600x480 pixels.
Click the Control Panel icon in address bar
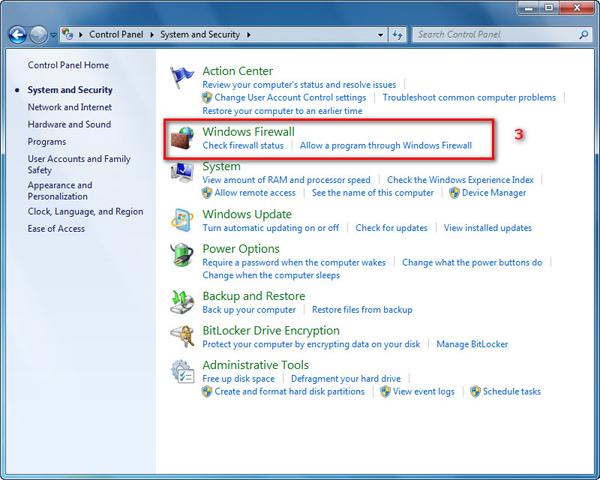pyautogui.click(x=68, y=34)
